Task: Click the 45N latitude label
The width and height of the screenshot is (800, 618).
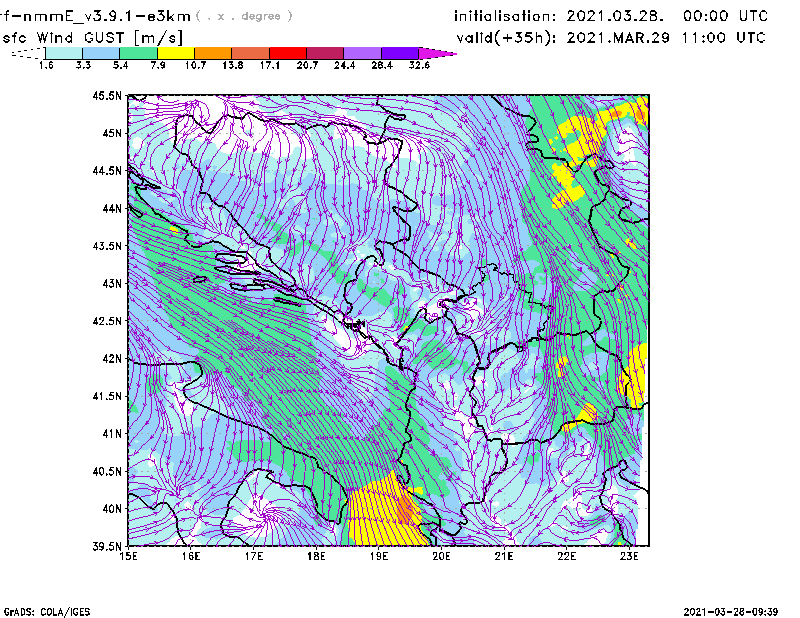Action: (112, 133)
